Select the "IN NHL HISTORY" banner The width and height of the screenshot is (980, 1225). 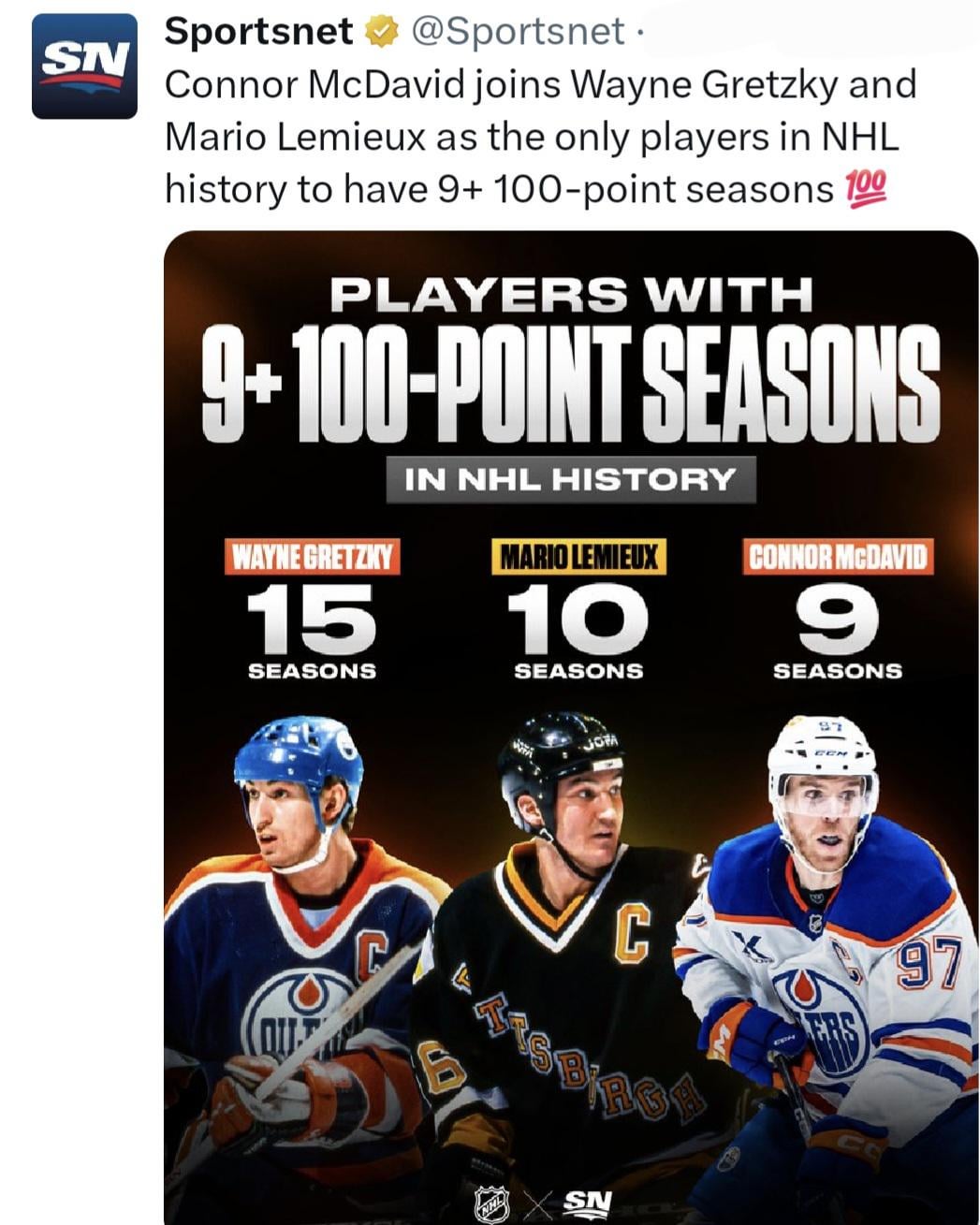[571, 480]
